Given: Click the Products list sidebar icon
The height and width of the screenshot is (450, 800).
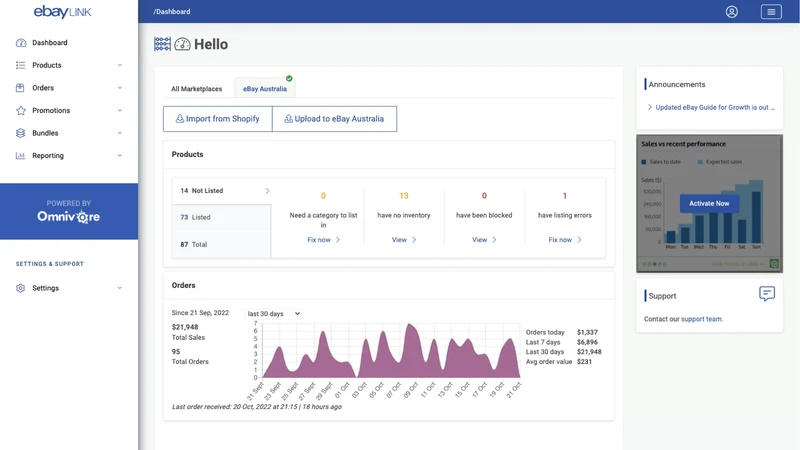Looking at the screenshot, I should pyautogui.click(x=20, y=65).
